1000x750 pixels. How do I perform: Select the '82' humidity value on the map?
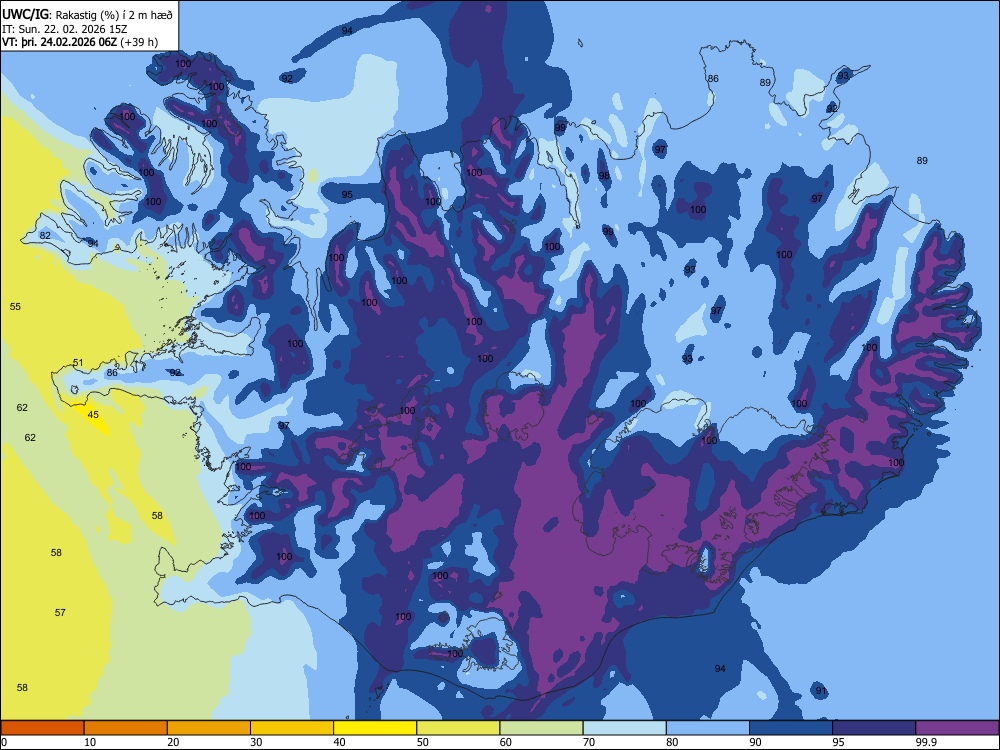tap(45, 235)
